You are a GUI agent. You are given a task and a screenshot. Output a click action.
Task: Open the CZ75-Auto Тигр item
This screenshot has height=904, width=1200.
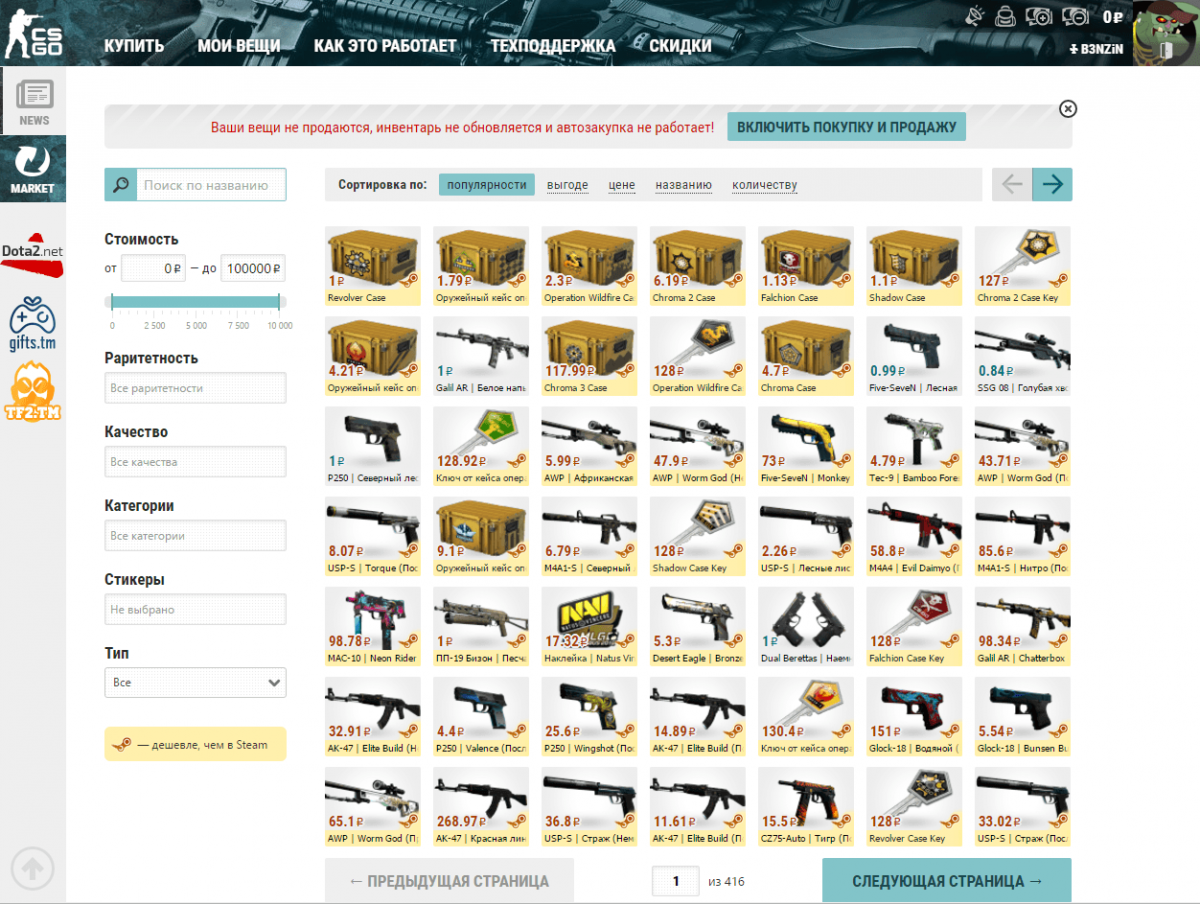(806, 806)
